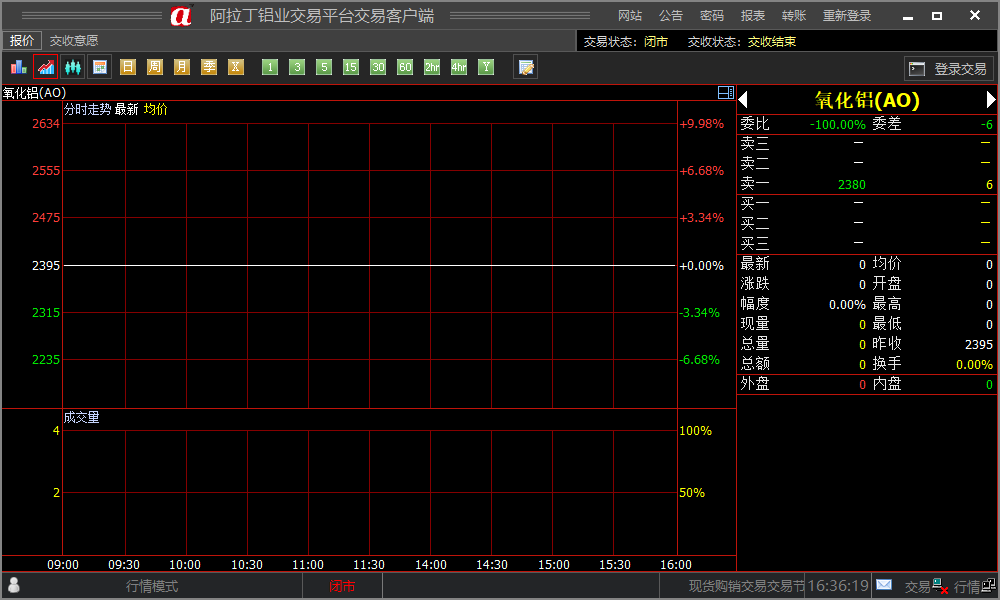Screen dimensions: 1000x600
Task: Check the 行情 connection status icon
Action: pyautogui.click(x=989, y=585)
